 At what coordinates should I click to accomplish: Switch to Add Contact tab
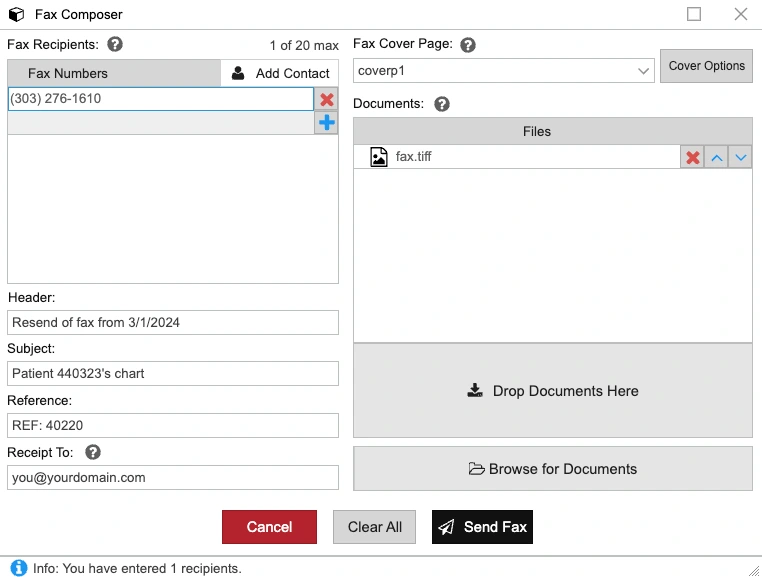[x=280, y=73]
